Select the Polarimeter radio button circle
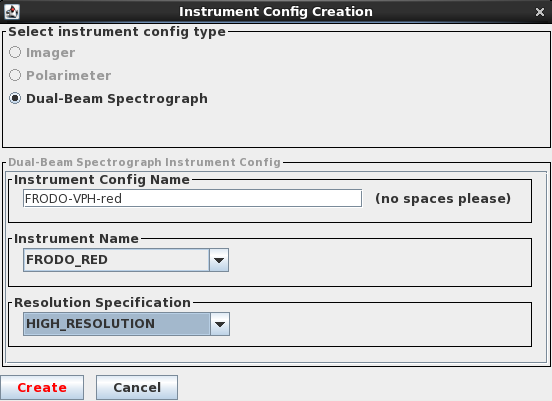The width and height of the screenshot is (552, 401). (15, 75)
